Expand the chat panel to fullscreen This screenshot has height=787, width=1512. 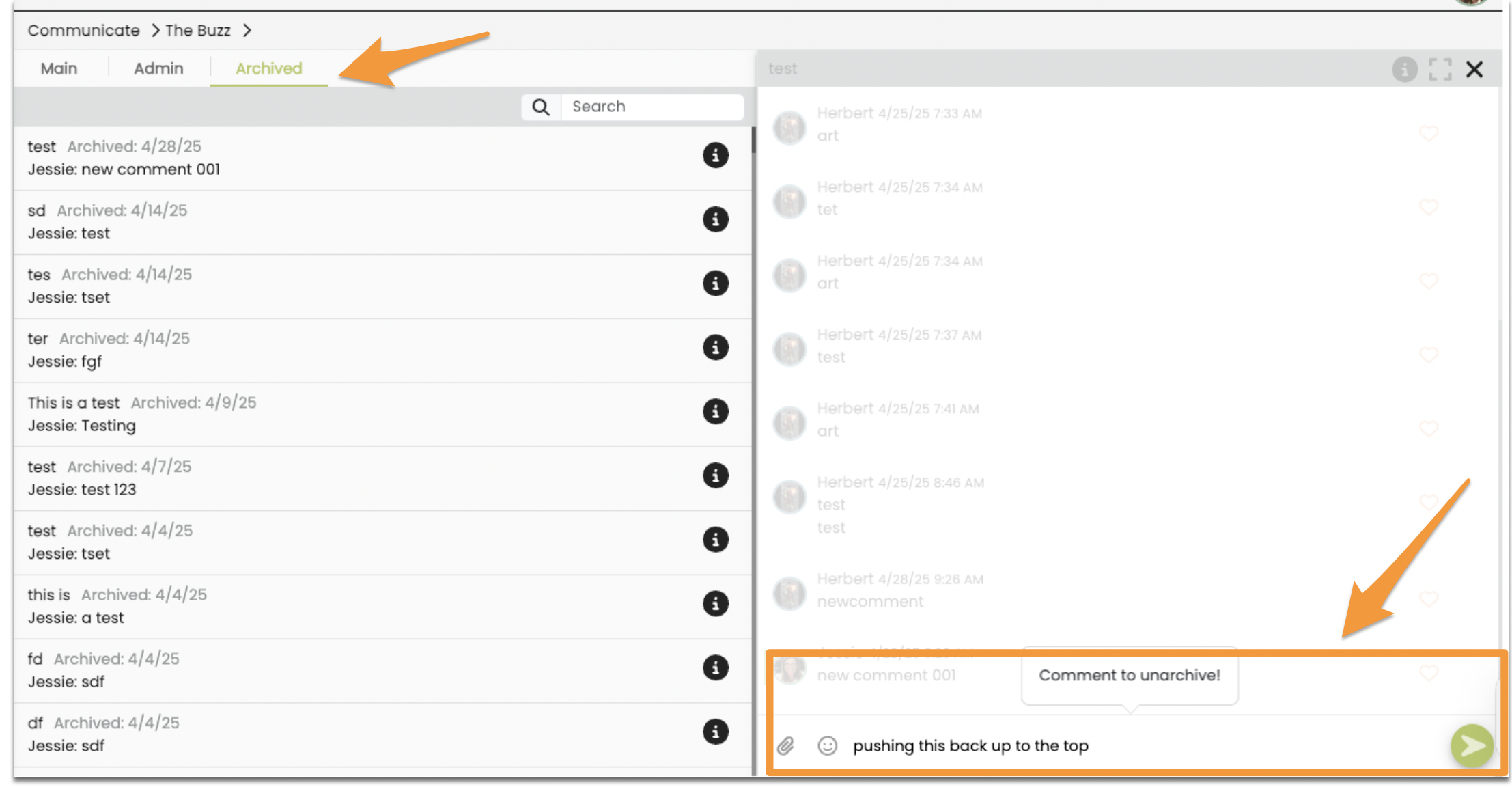click(1440, 69)
